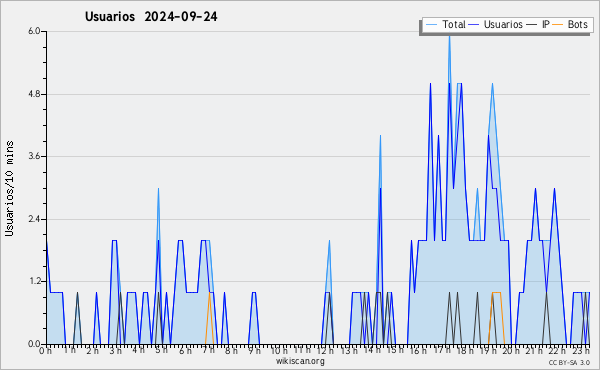The width and height of the screenshot is (600, 370).
Task: Click the orange Bots legend line swatch
Action: [x=558, y=25]
